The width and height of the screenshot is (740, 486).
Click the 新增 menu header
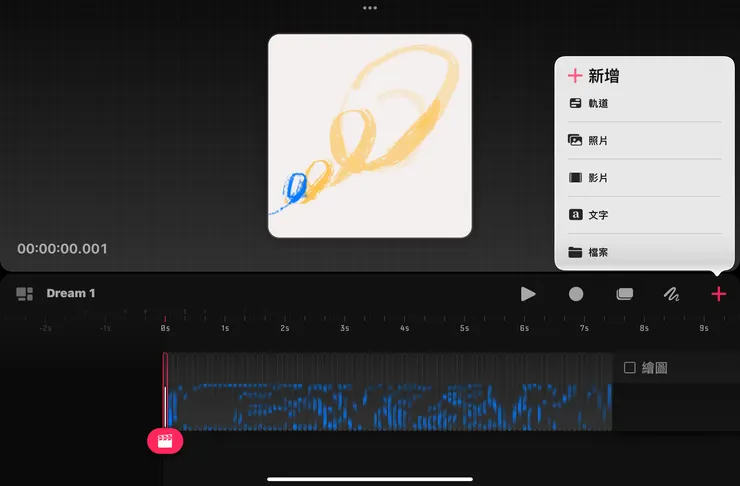click(604, 76)
